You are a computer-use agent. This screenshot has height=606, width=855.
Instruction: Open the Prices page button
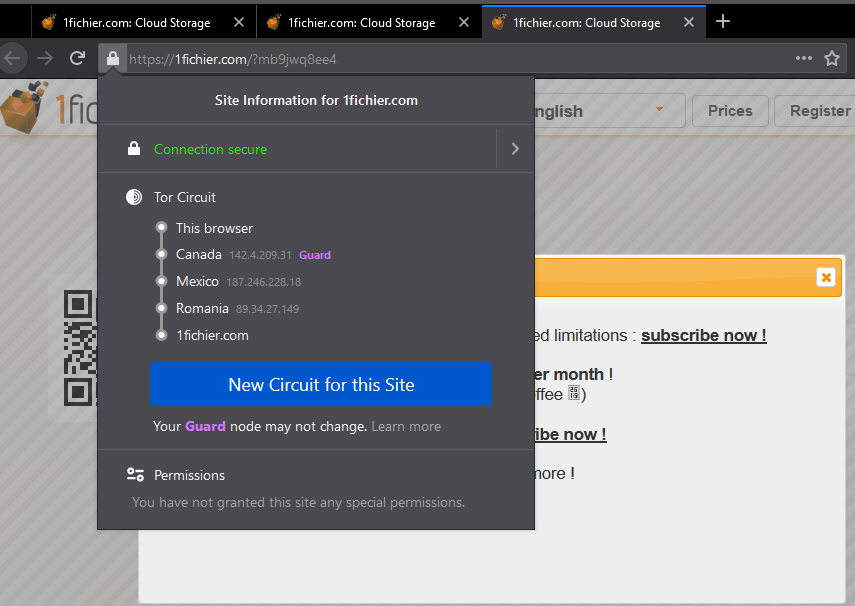[730, 111]
